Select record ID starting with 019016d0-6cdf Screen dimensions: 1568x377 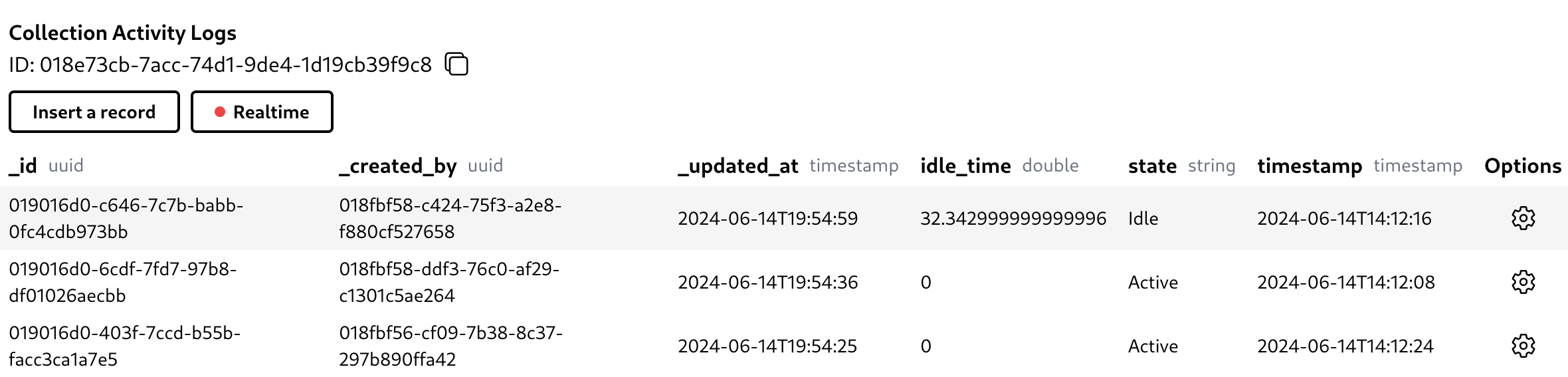[123, 282]
